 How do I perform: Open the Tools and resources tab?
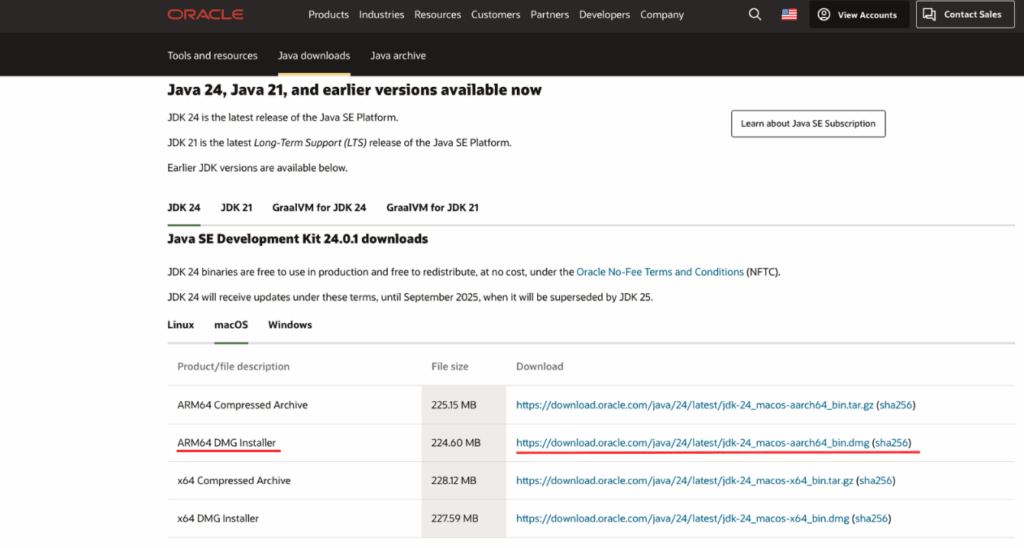tap(212, 56)
